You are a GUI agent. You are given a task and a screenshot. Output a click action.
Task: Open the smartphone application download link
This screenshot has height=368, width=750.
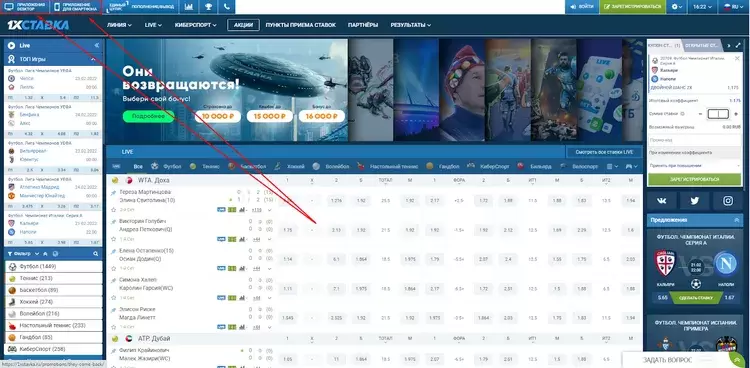pos(76,7)
